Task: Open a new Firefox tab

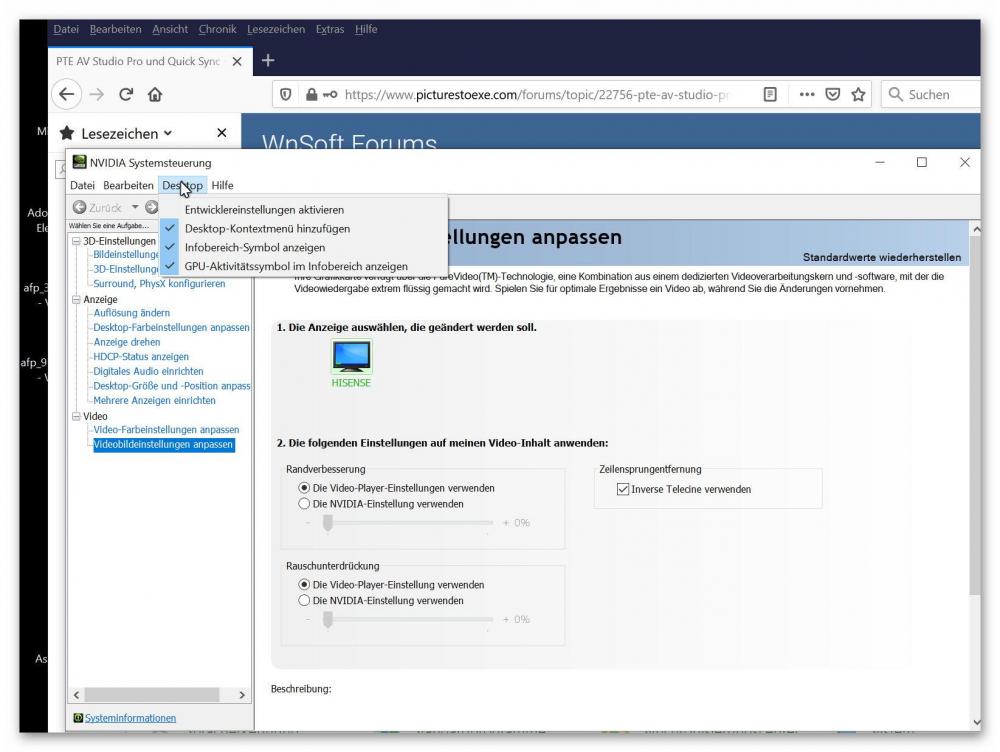Action: 268,61
